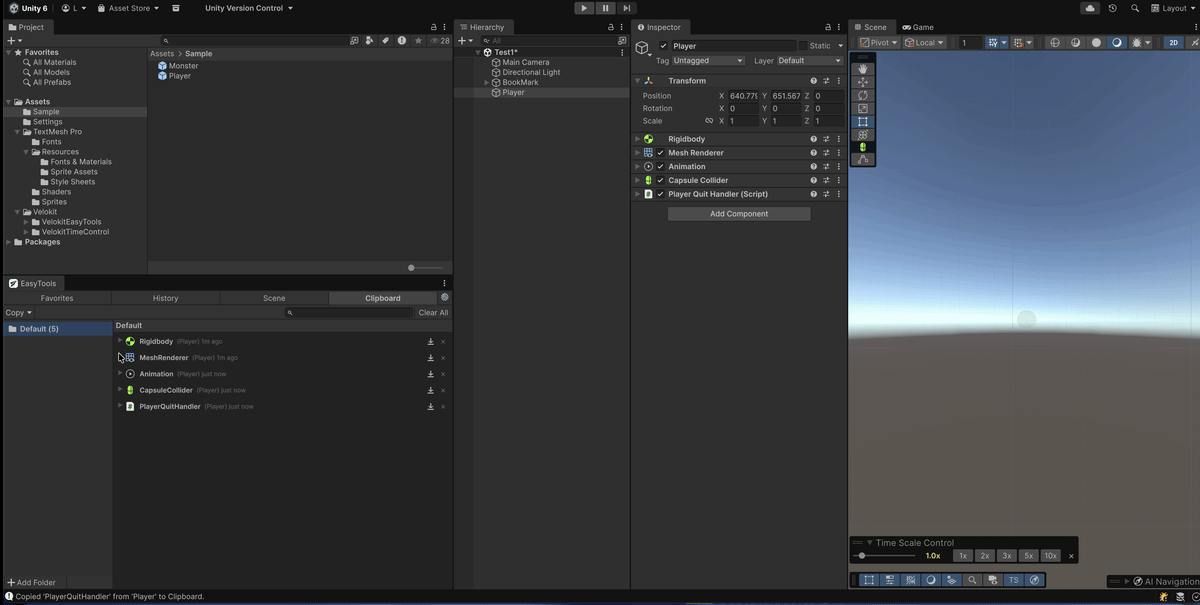Select the Rect Transform tool
This screenshot has width=1200, height=605.
point(862,121)
